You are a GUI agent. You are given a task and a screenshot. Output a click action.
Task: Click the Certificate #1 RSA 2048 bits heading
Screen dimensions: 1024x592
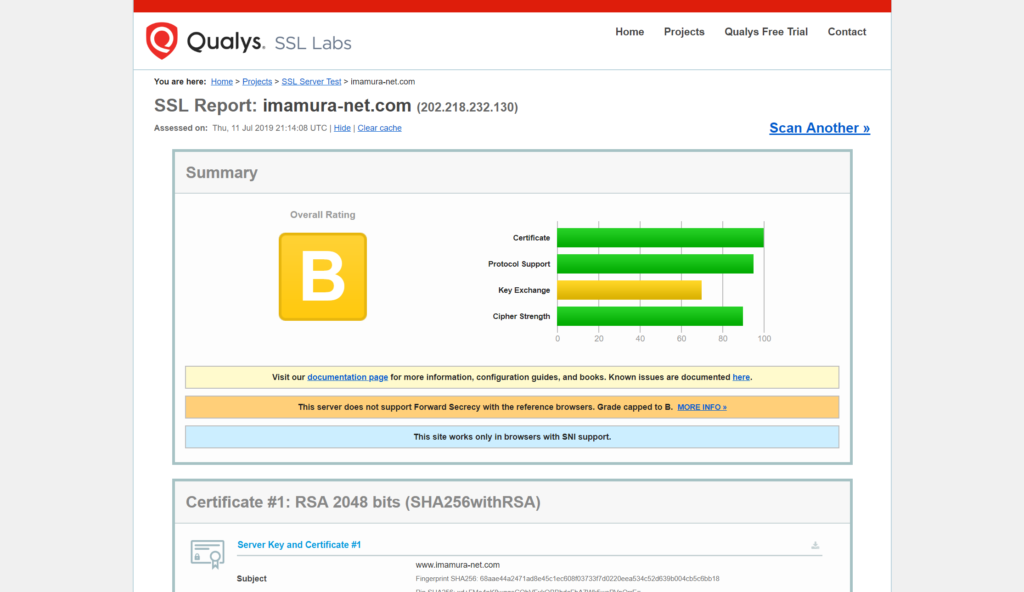pos(363,502)
